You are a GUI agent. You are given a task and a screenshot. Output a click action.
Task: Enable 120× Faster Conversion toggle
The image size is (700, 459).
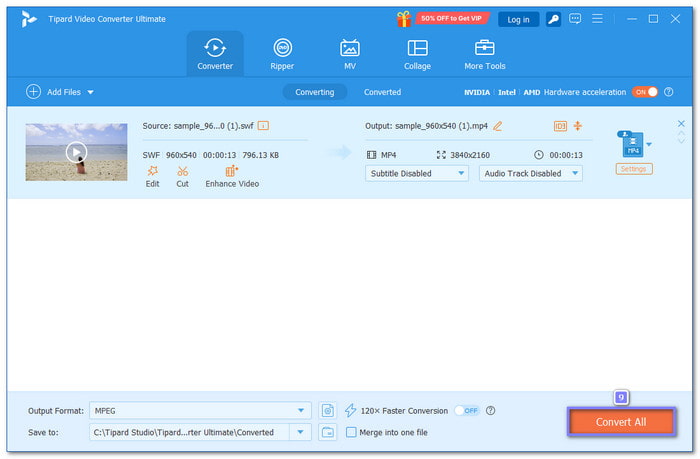click(465, 410)
